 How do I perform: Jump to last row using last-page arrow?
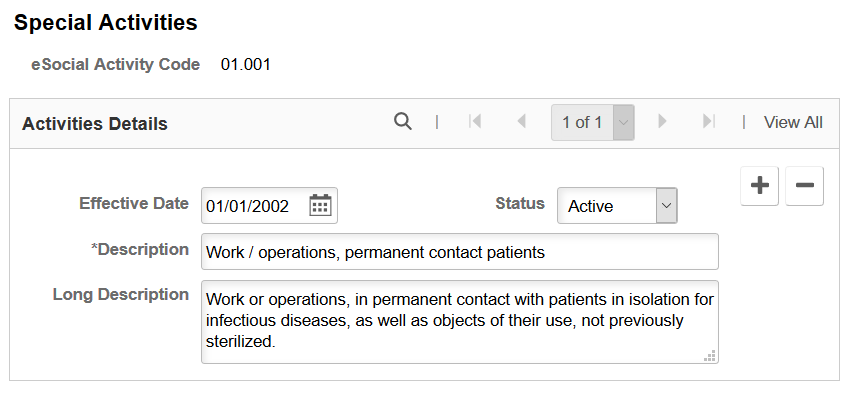(708, 122)
